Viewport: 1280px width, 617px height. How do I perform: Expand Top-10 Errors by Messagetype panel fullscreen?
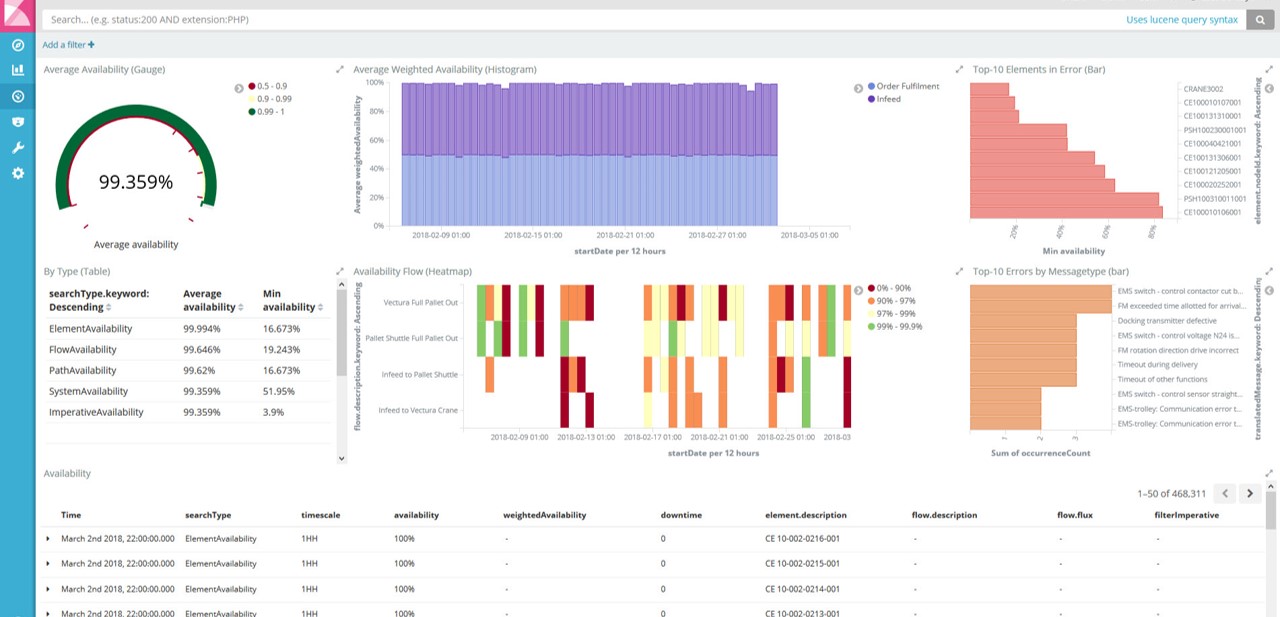[1269, 271]
